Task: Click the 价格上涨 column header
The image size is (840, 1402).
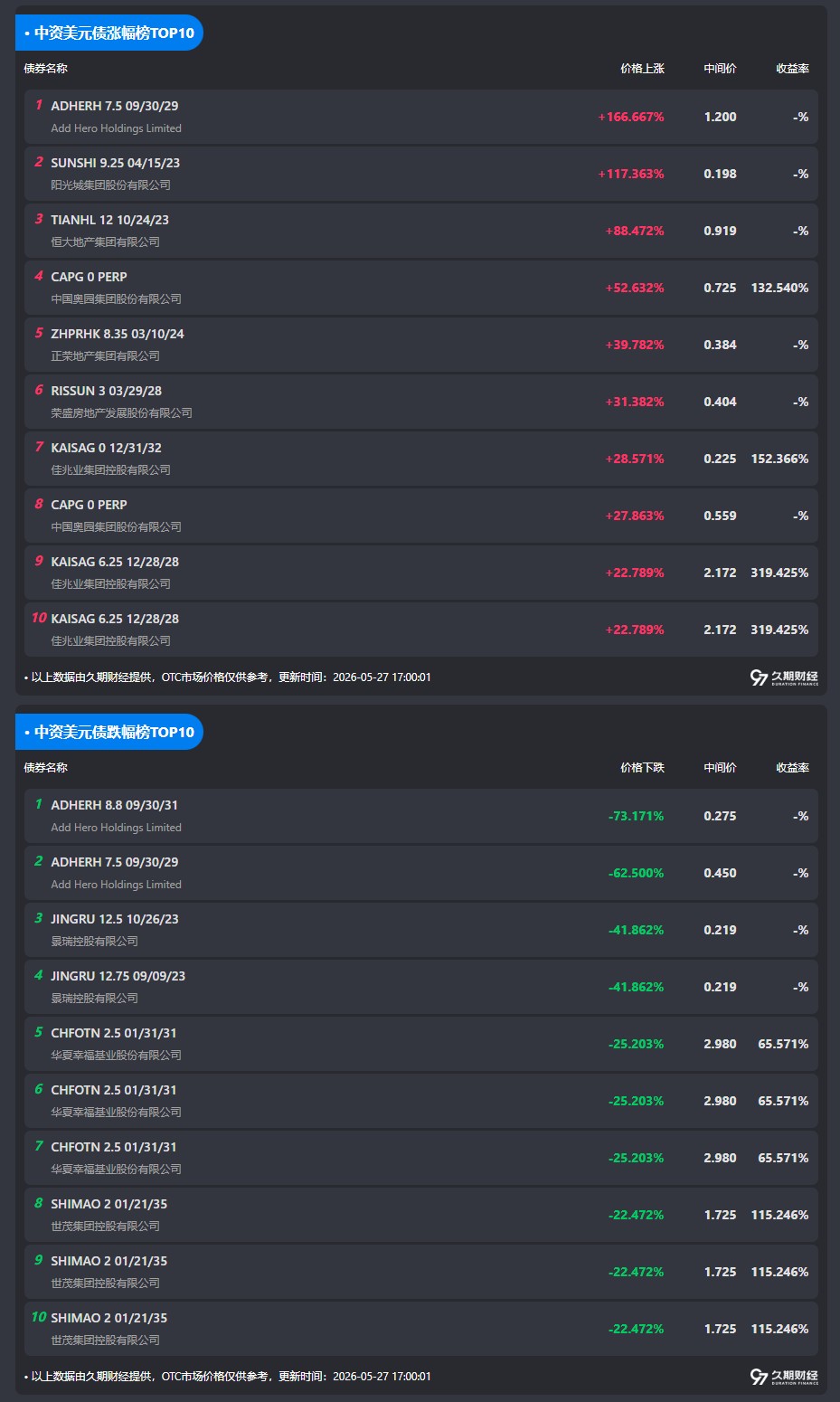Action: pyautogui.click(x=642, y=69)
